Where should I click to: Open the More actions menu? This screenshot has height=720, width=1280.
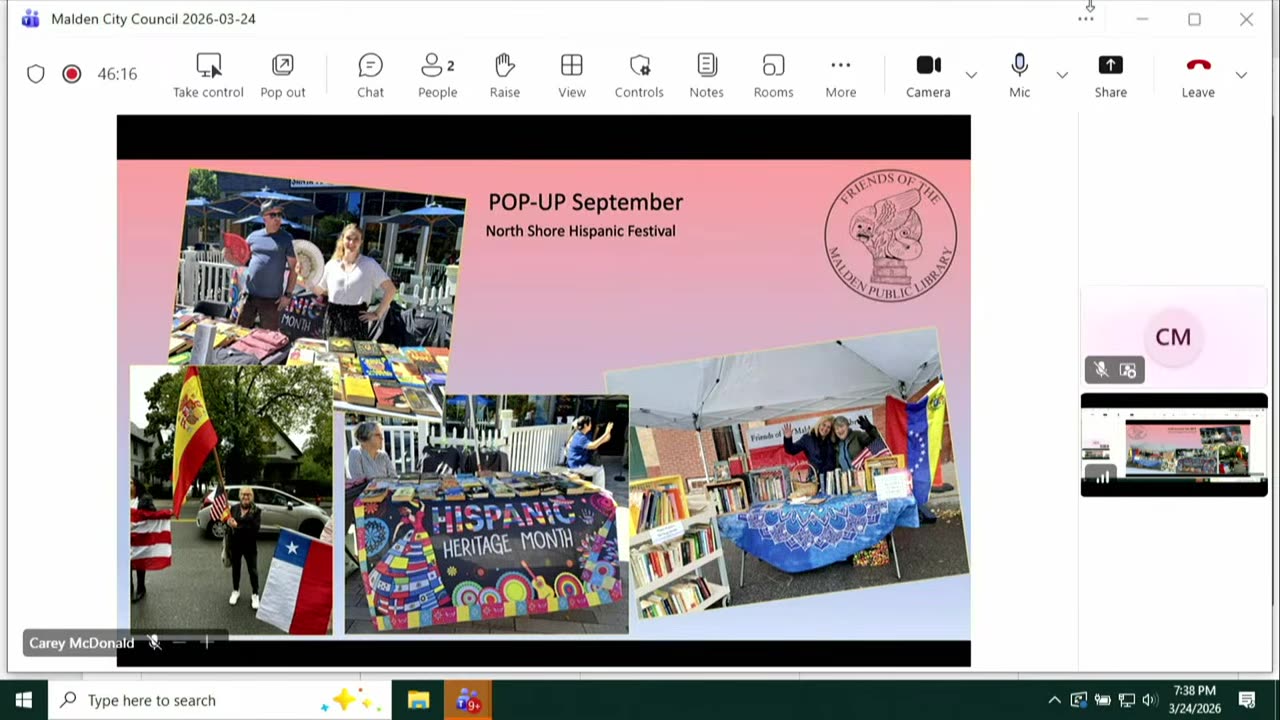coord(840,75)
